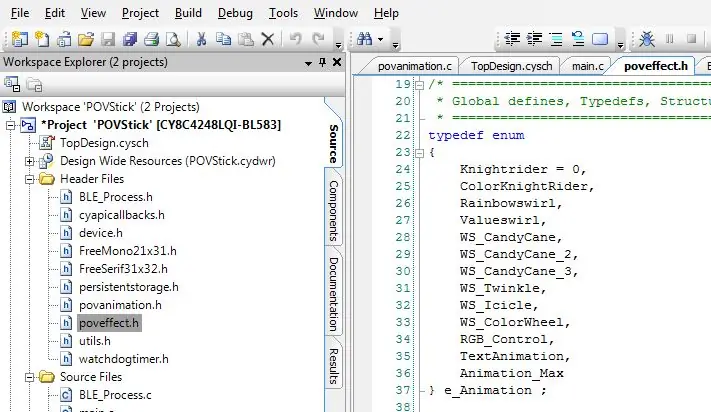The height and width of the screenshot is (412, 711).
Task: Open the File menu
Action: 20,13
